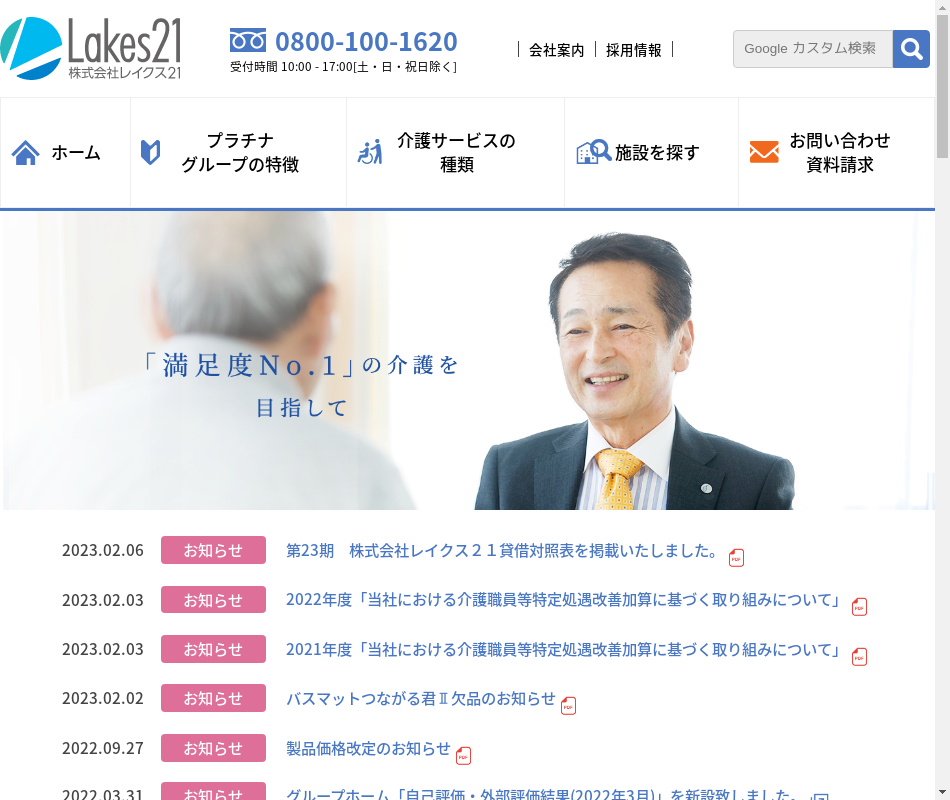Call the 0800-100-1620 number link
Image resolution: width=950 pixels, height=800 pixels.
366,41
